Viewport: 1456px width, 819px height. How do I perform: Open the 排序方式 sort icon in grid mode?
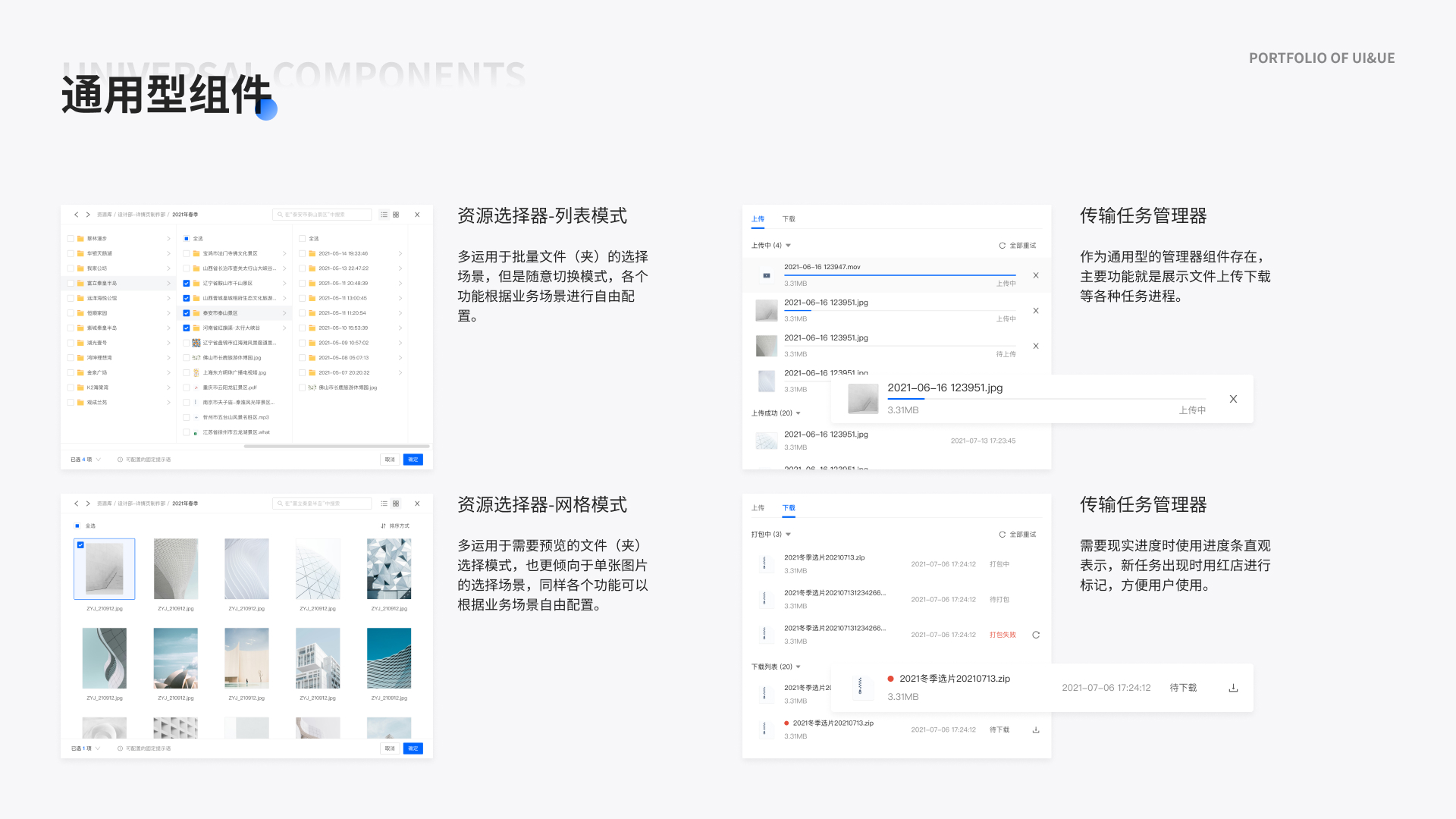click(383, 526)
